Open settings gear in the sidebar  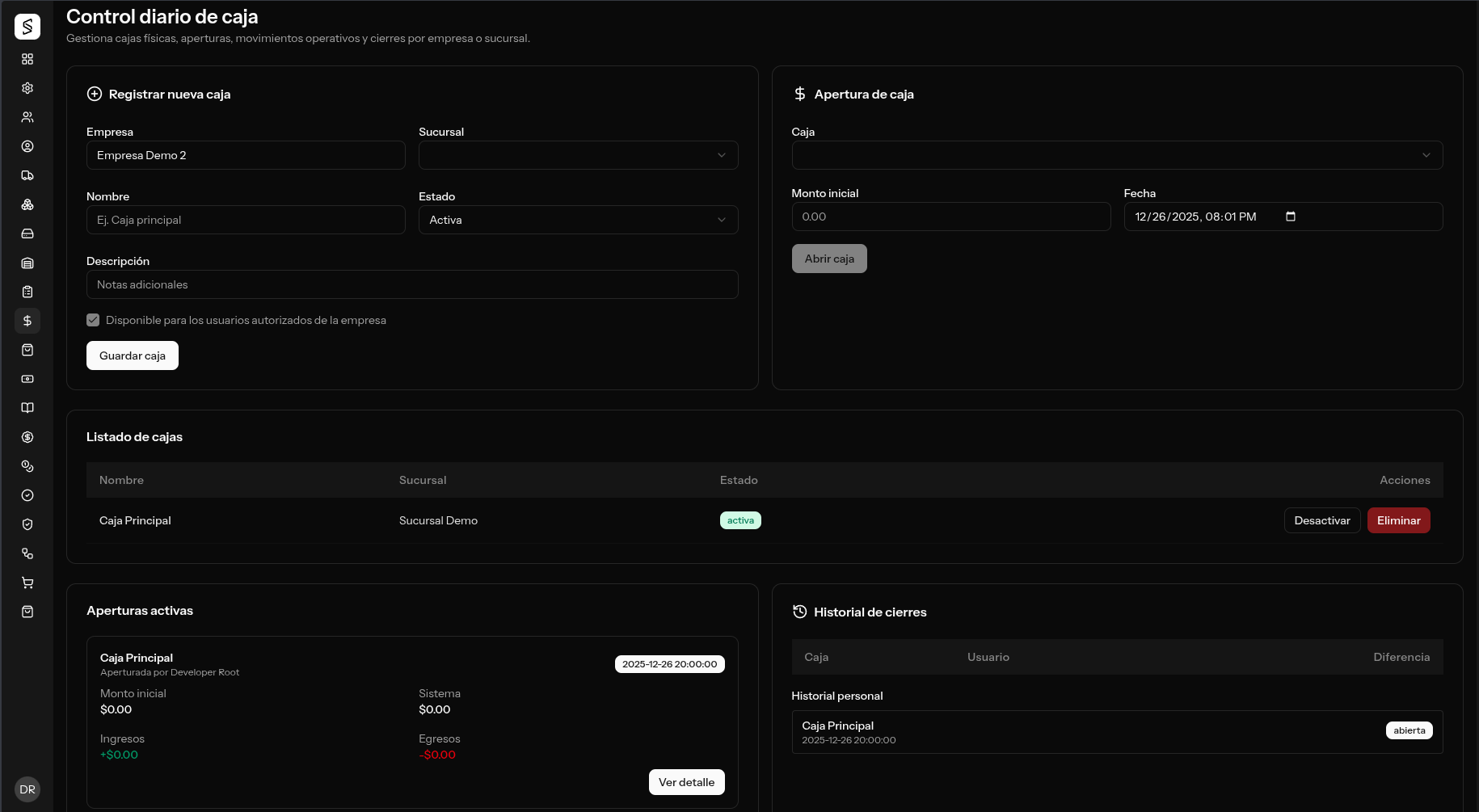[27, 88]
